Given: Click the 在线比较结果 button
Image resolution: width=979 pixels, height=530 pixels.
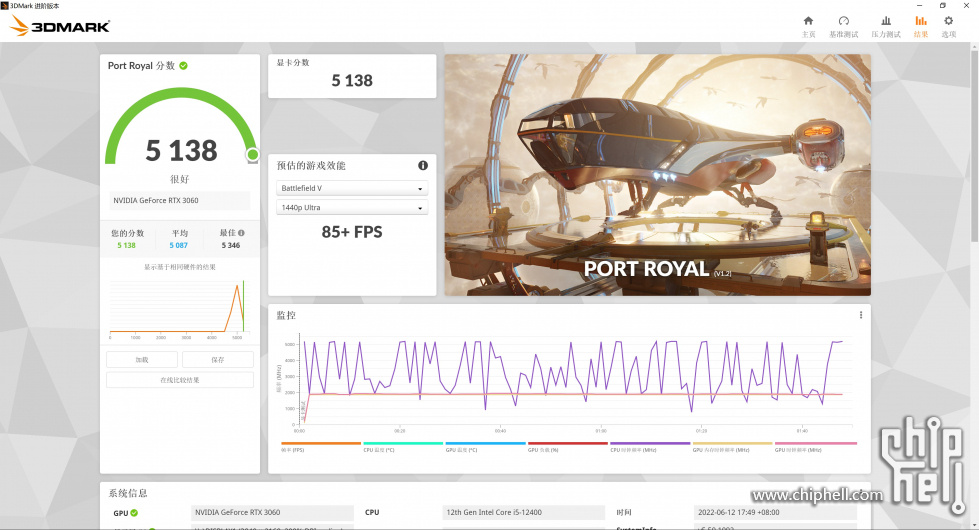Looking at the screenshot, I should click(x=180, y=380).
